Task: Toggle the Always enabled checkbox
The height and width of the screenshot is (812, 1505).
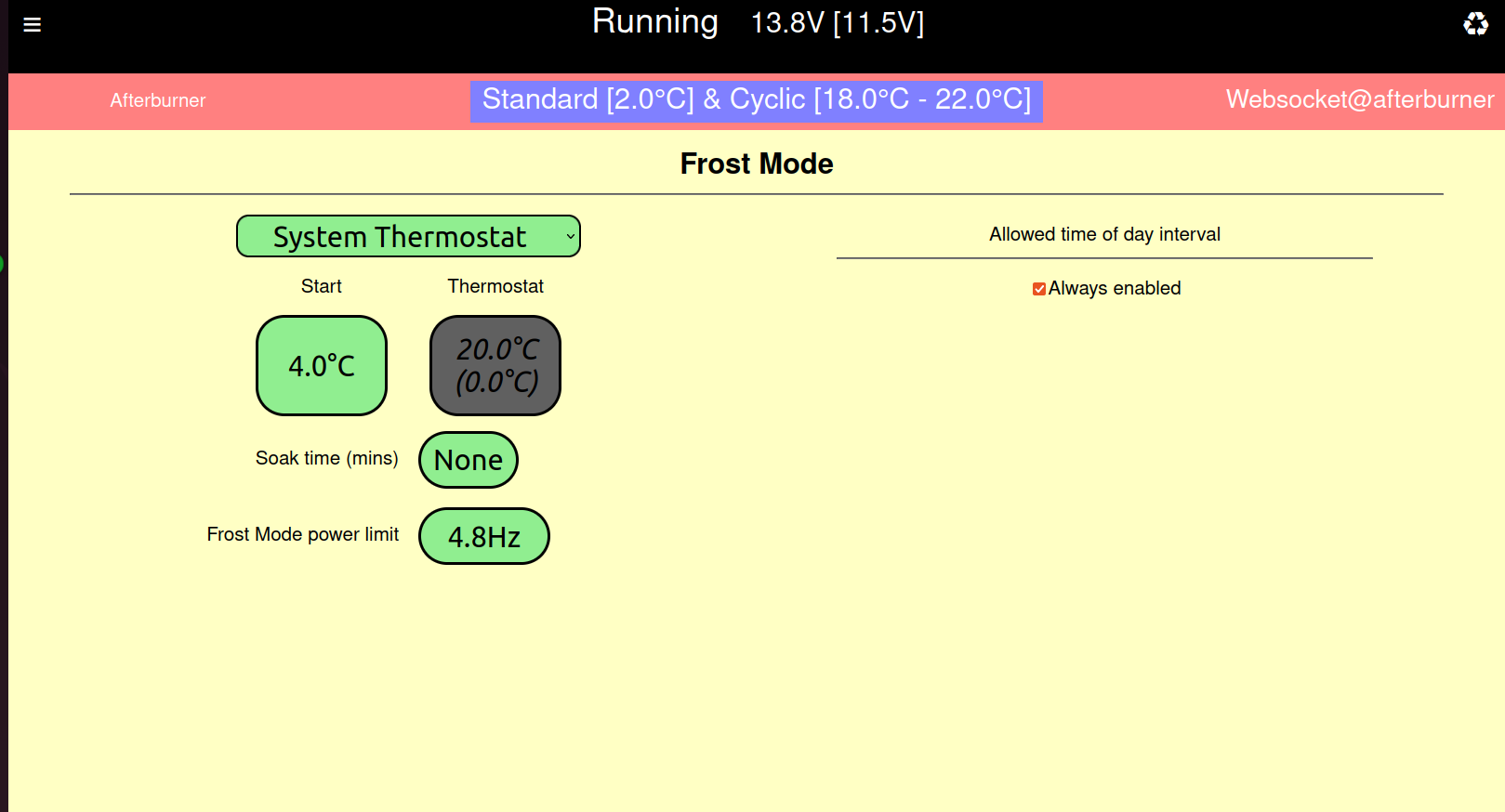Action: 1039,289
